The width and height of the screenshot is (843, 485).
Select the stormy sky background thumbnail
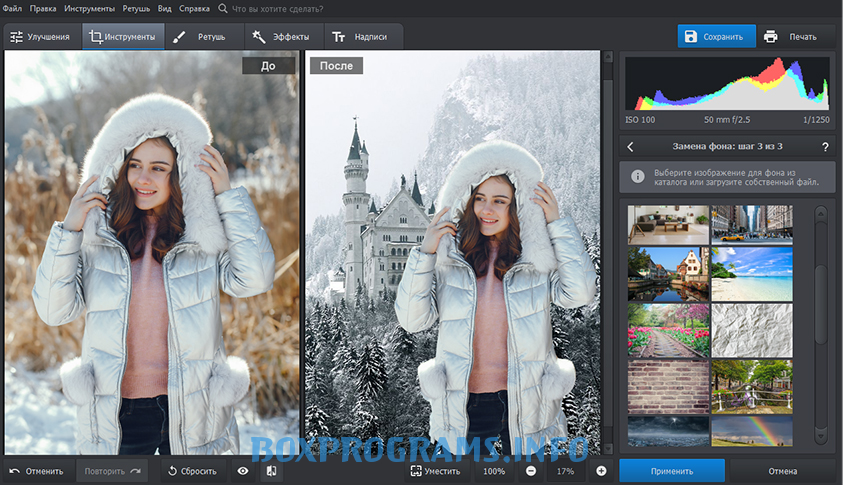pyautogui.click(x=668, y=431)
